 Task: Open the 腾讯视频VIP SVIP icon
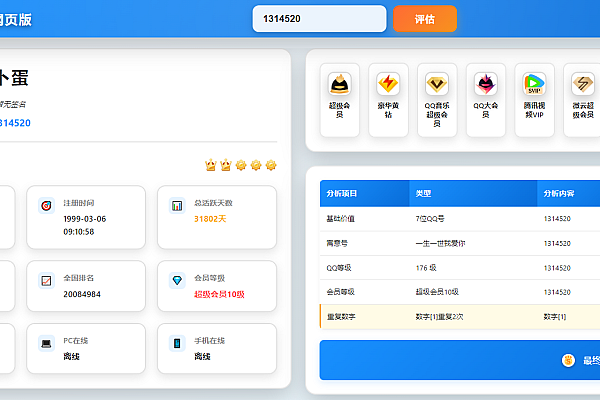(x=534, y=83)
